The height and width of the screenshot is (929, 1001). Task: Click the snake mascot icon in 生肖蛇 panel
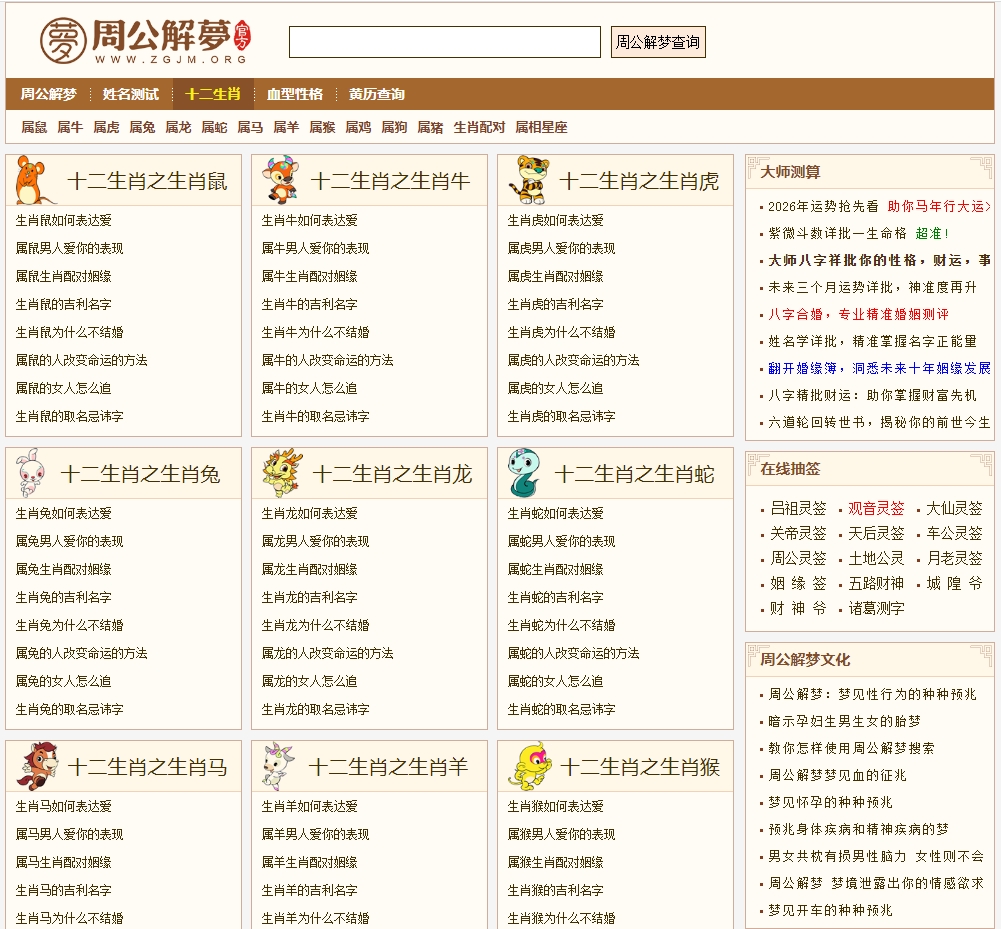(x=525, y=472)
